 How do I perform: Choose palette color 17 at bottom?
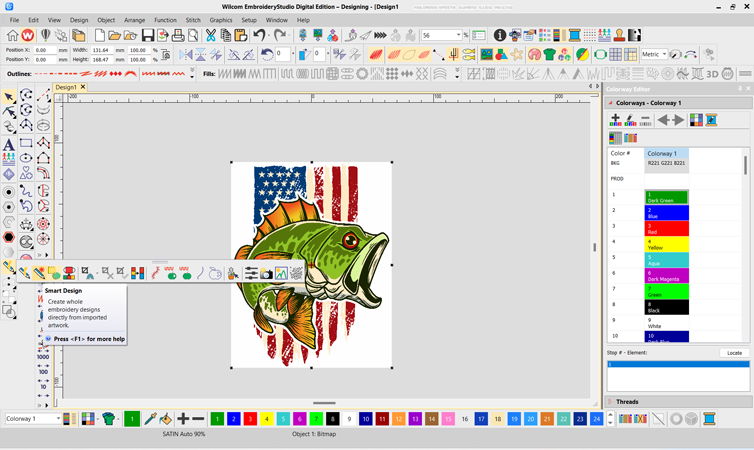tap(481, 419)
